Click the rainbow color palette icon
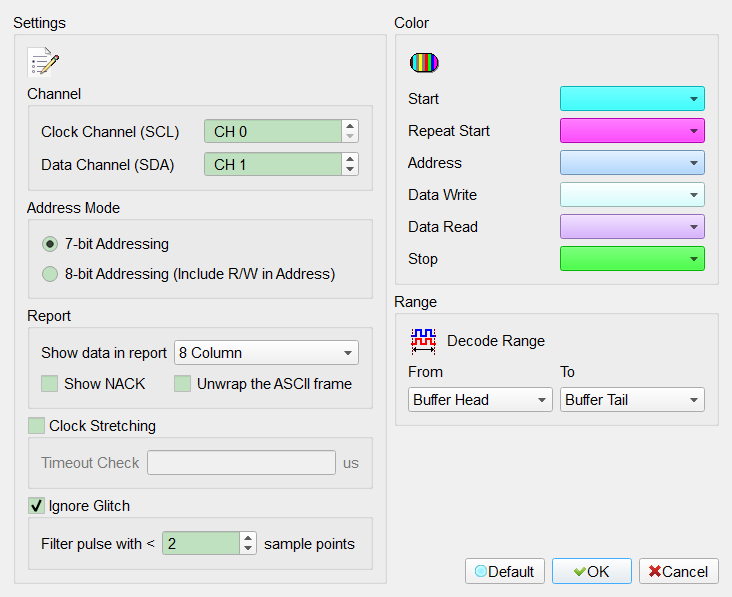This screenshot has height=597, width=732. click(x=424, y=63)
